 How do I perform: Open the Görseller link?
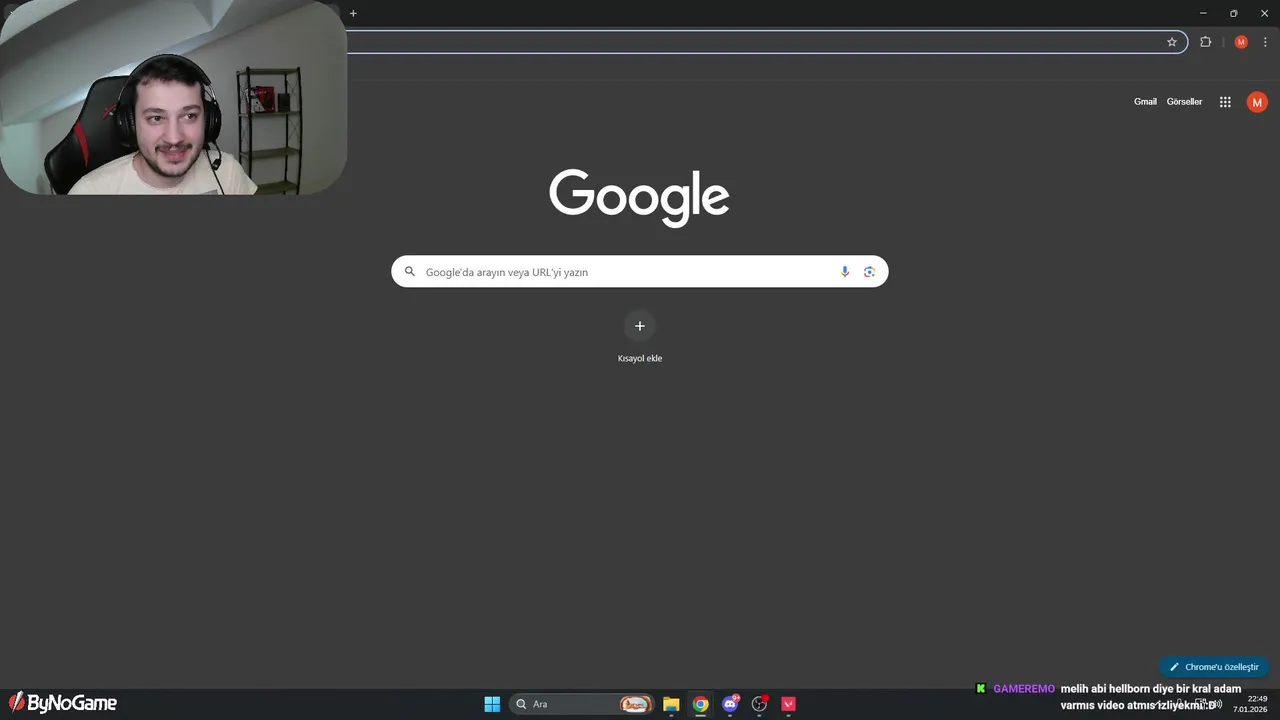1184,102
